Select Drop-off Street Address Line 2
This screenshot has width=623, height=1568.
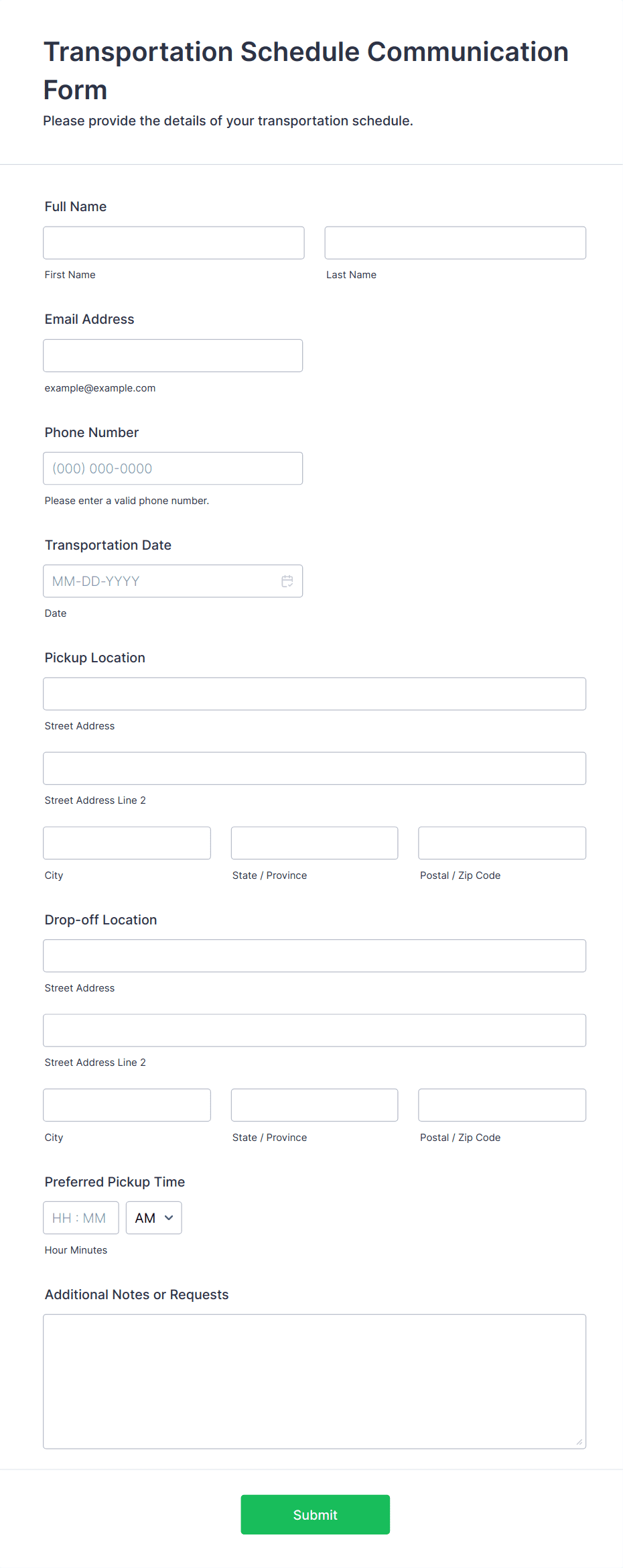pyautogui.click(x=314, y=1030)
